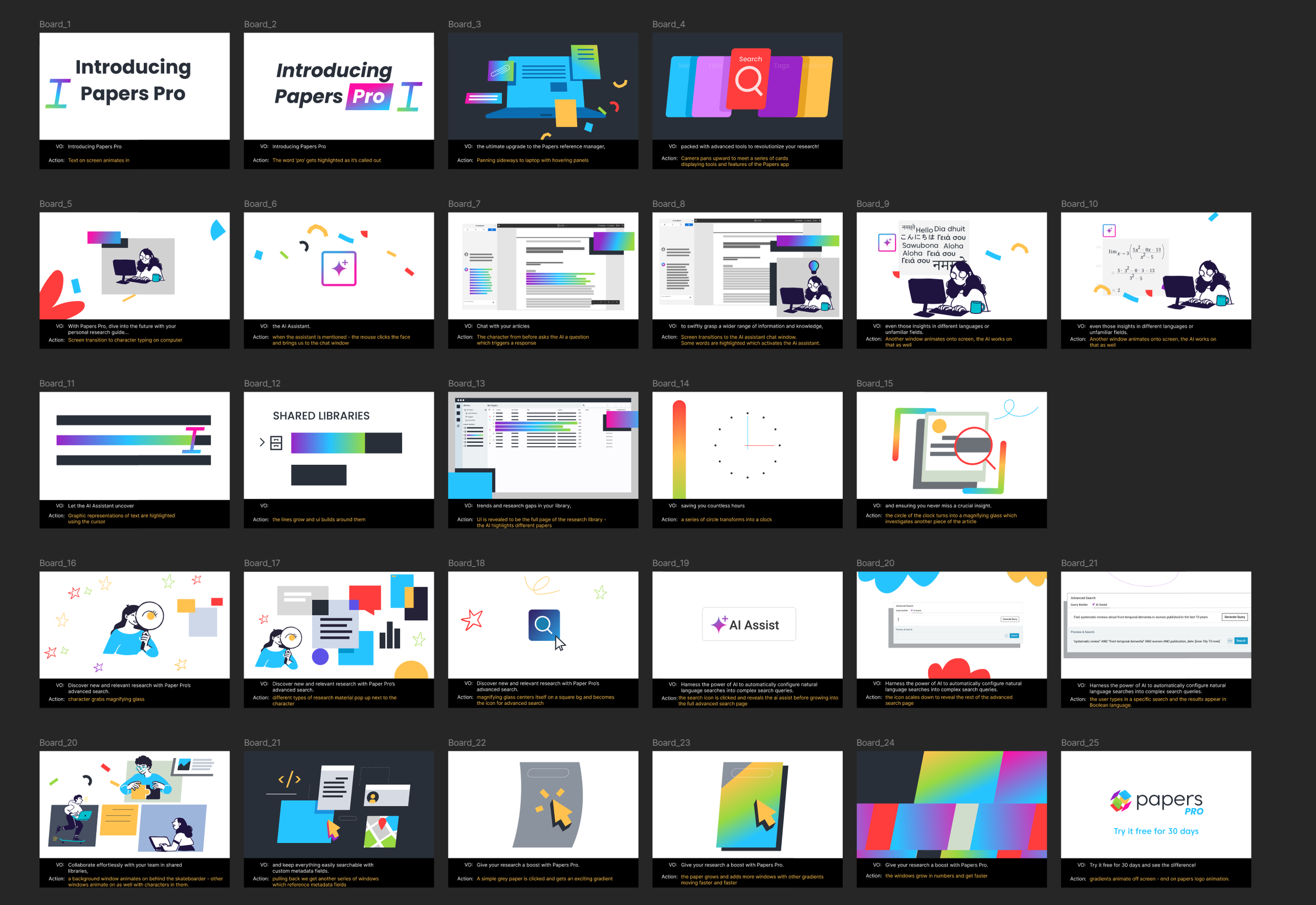The image size is (1316, 905).
Task: Toggle the flag column icon in My Papers header
Action: pyautogui.click(x=490, y=410)
